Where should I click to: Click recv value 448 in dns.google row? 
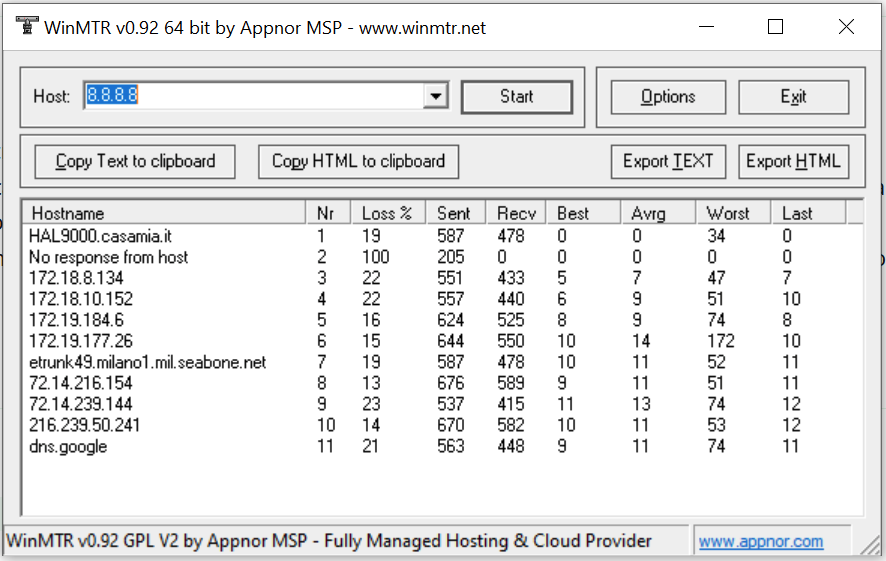pyautogui.click(x=511, y=446)
